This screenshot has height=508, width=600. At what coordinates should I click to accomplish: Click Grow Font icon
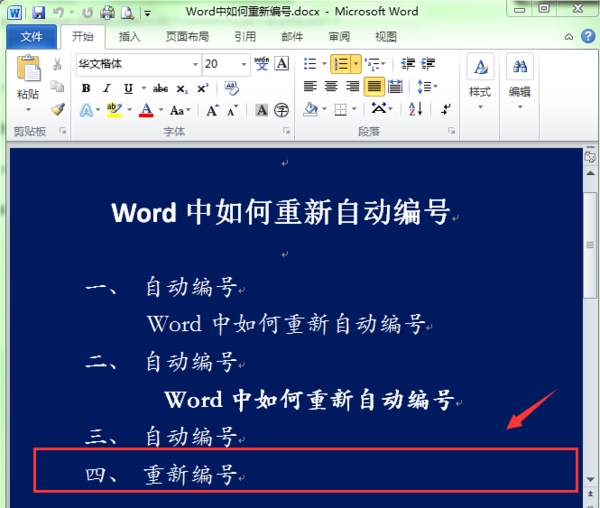coord(212,111)
